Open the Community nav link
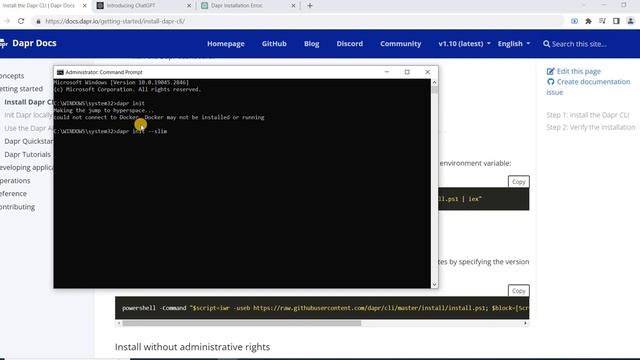The width and height of the screenshot is (640, 360). tap(400, 44)
